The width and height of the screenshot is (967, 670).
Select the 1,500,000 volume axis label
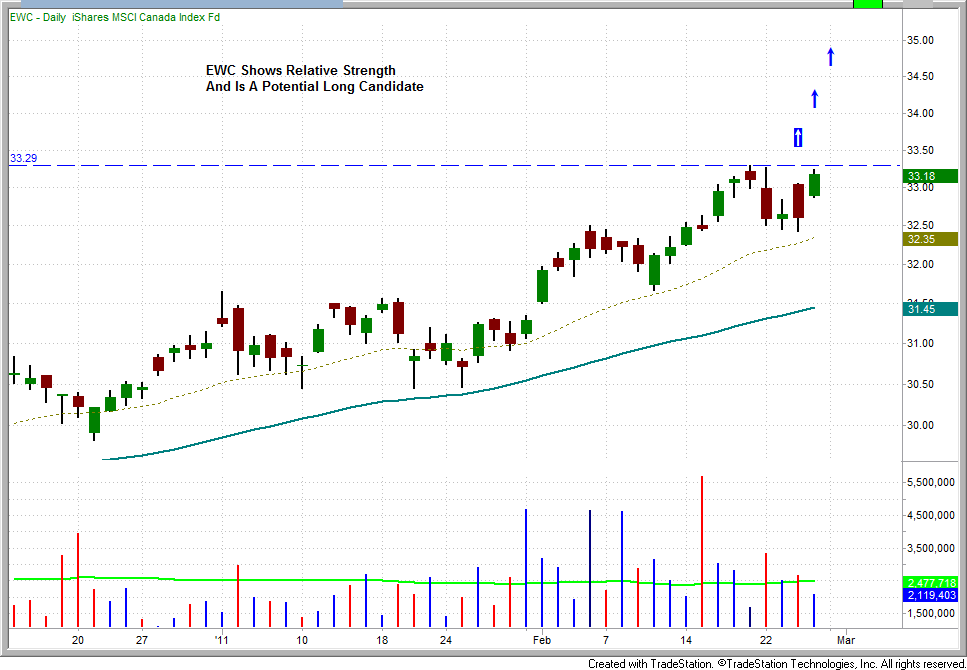coord(929,614)
